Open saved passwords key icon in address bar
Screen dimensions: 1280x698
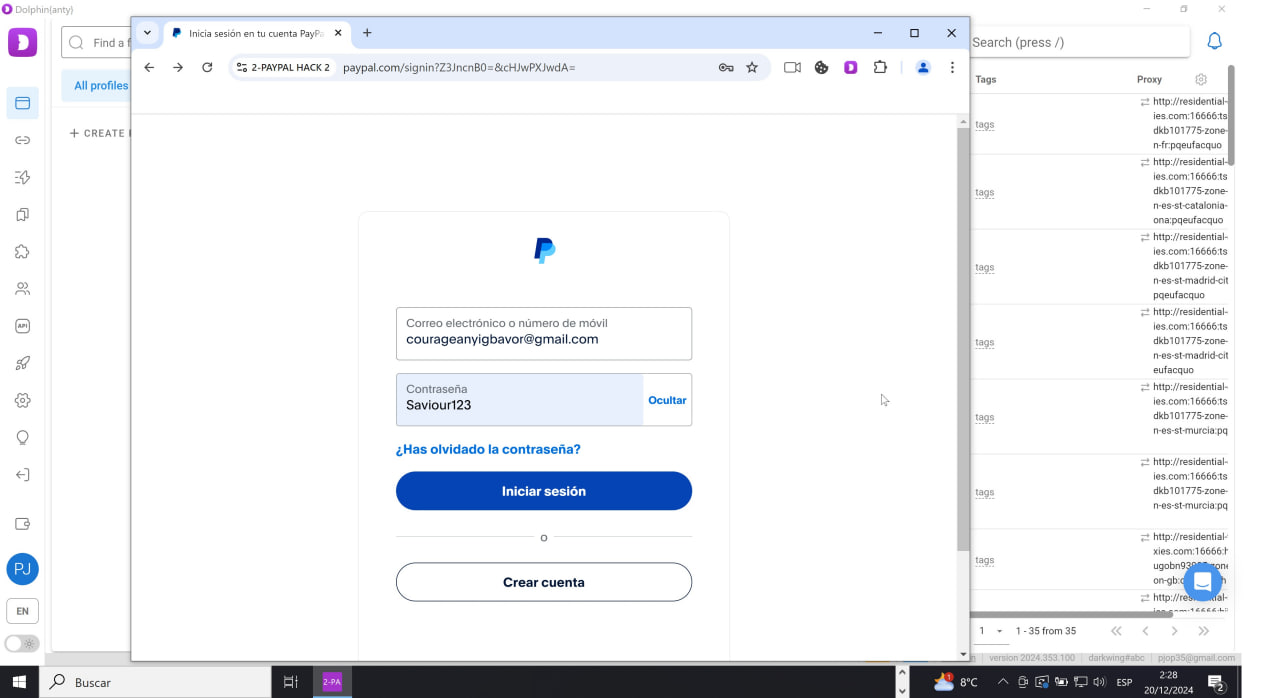[726, 67]
